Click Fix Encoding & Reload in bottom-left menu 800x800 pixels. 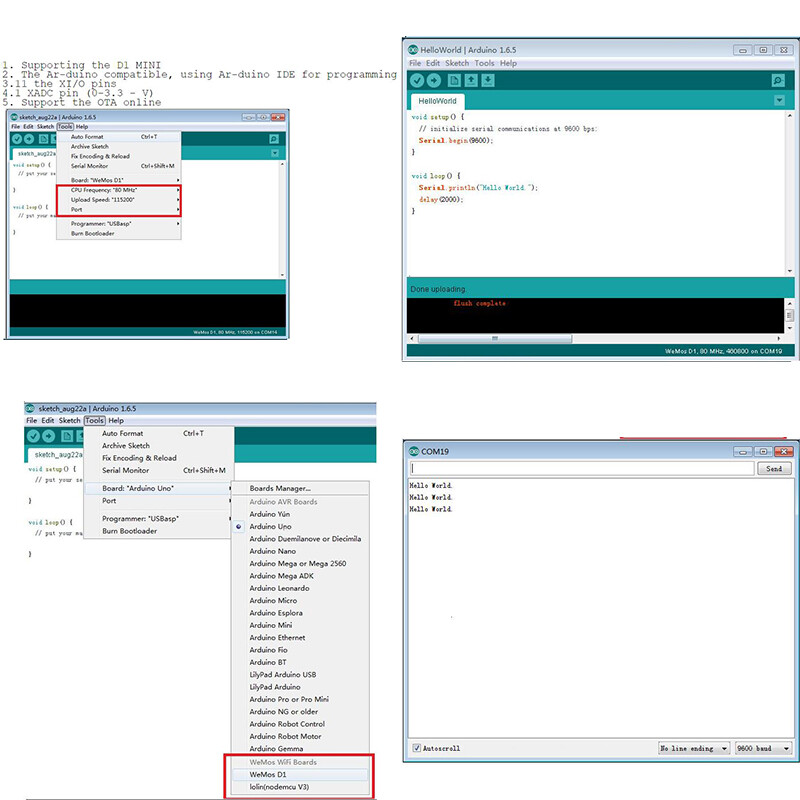pos(159,458)
